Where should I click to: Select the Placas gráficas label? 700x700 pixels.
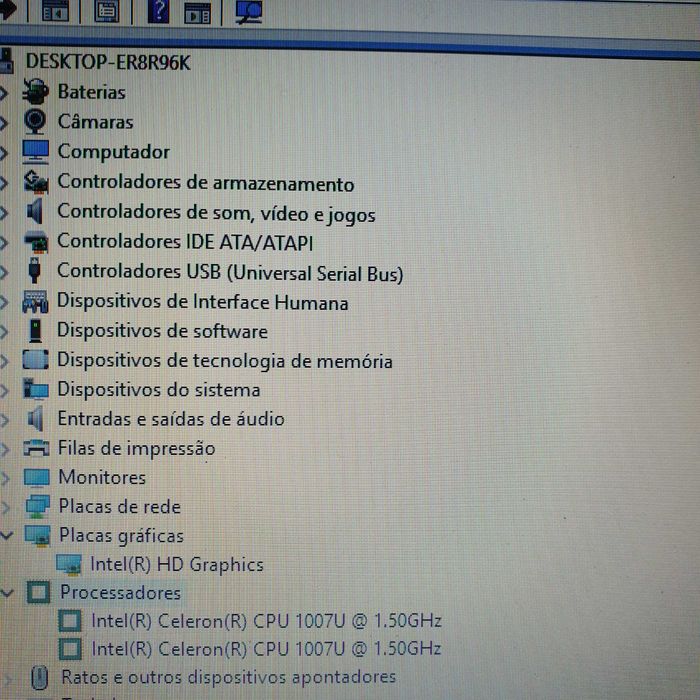click(121, 536)
